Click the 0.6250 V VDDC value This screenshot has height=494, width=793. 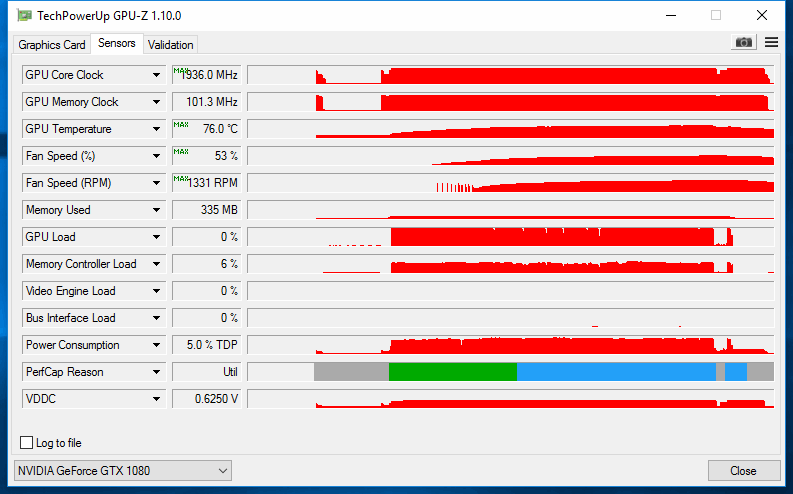[207, 399]
